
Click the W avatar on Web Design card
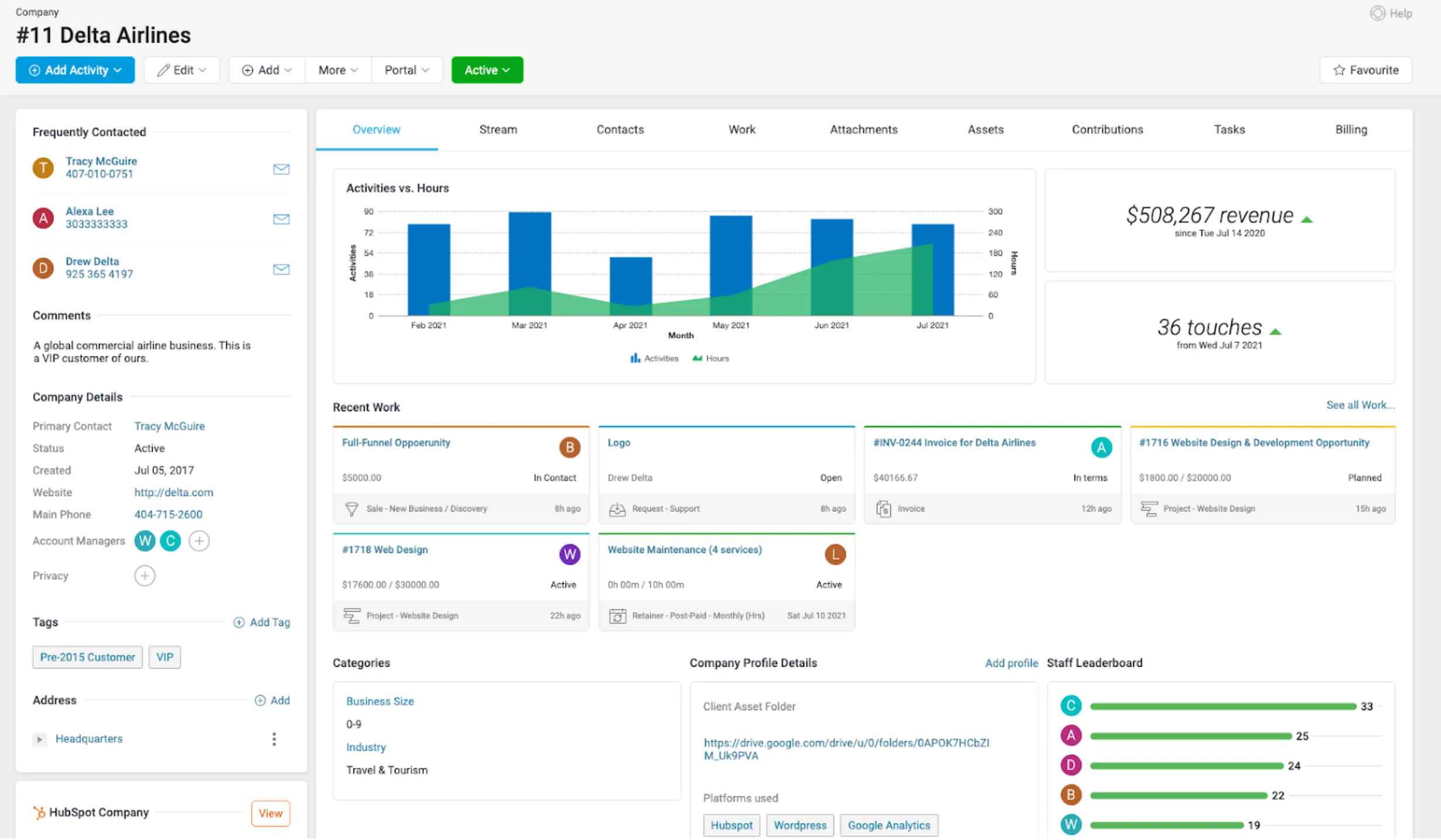[x=569, y=554]
